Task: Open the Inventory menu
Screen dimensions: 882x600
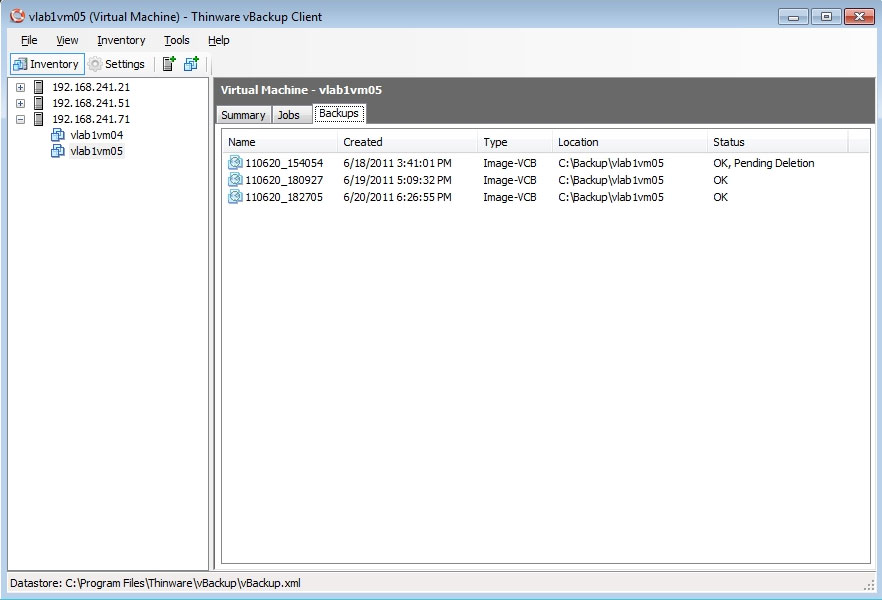Action: 121,40
